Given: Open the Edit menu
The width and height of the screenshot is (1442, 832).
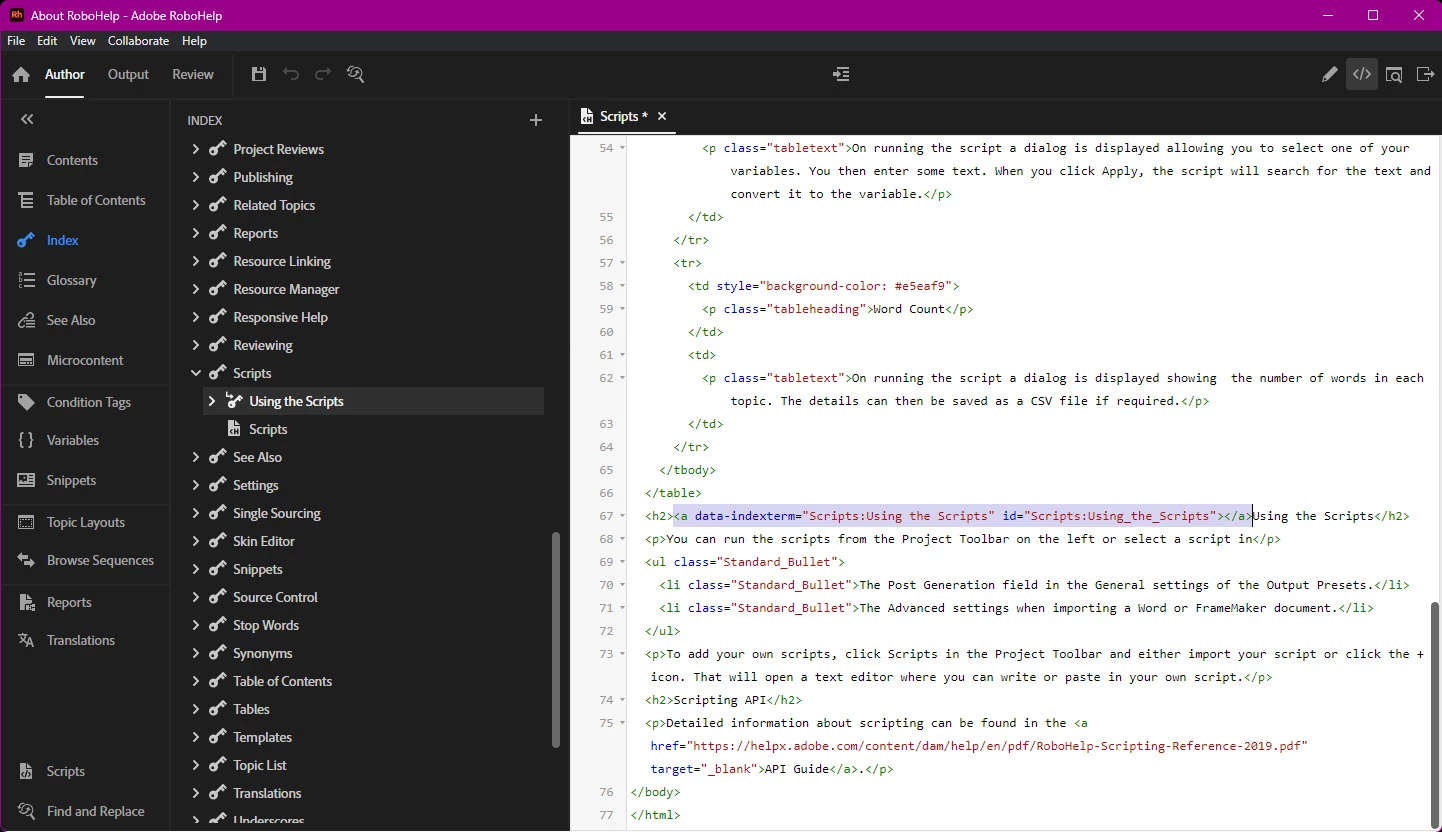Looking at the screenshot, I should (47, 41).
